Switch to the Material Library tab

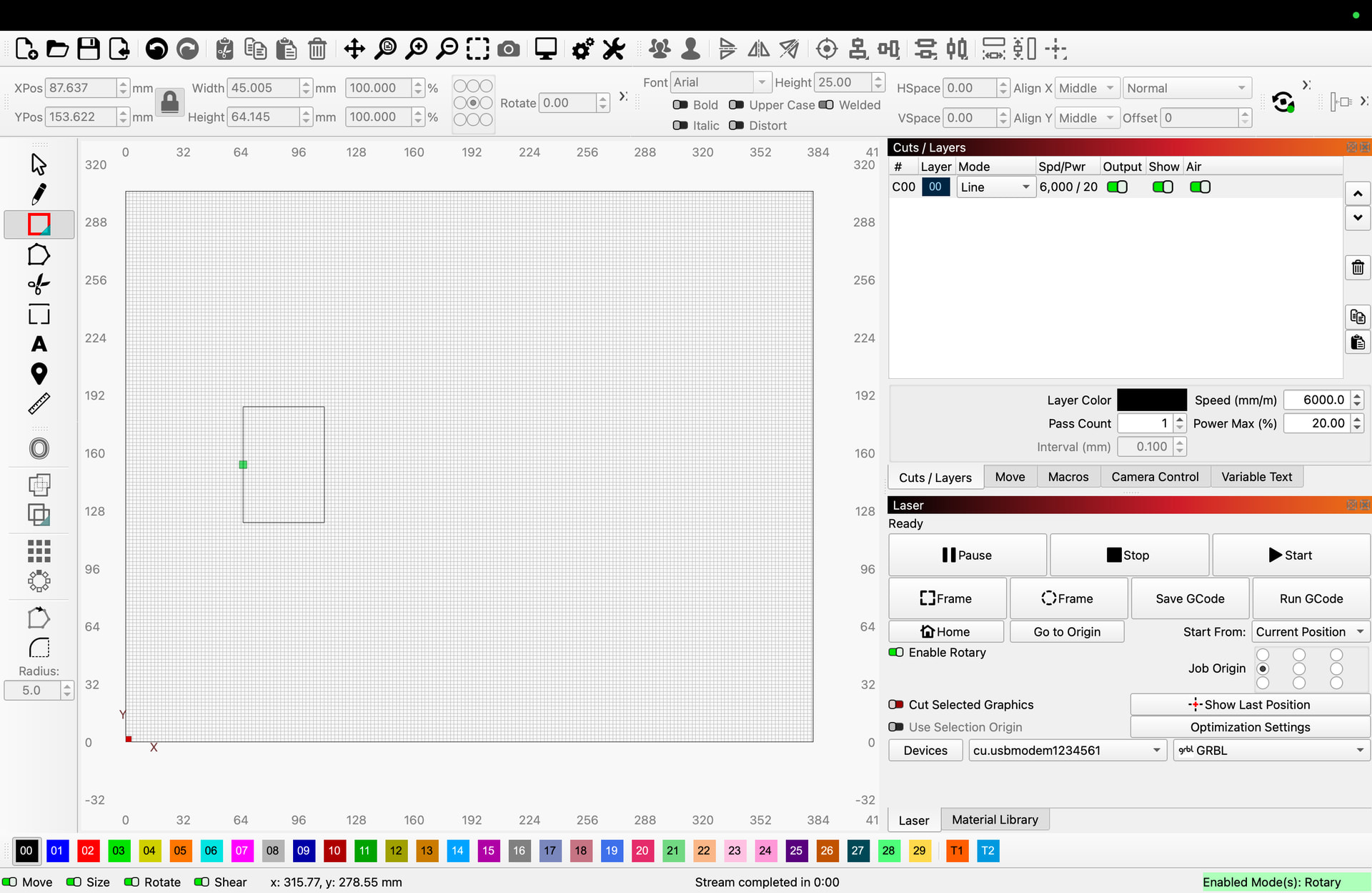(x=995, y=819)
